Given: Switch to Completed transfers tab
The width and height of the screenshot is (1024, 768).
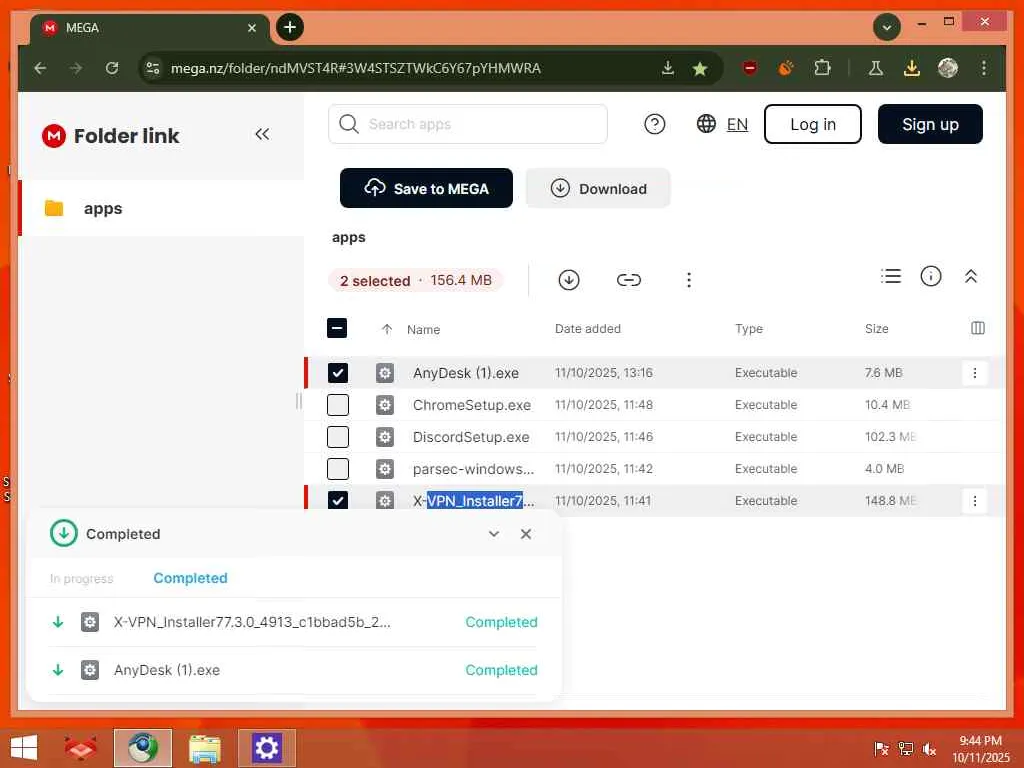Looking at the screenshot, I should pyautogui.click(x=190, y=578).
